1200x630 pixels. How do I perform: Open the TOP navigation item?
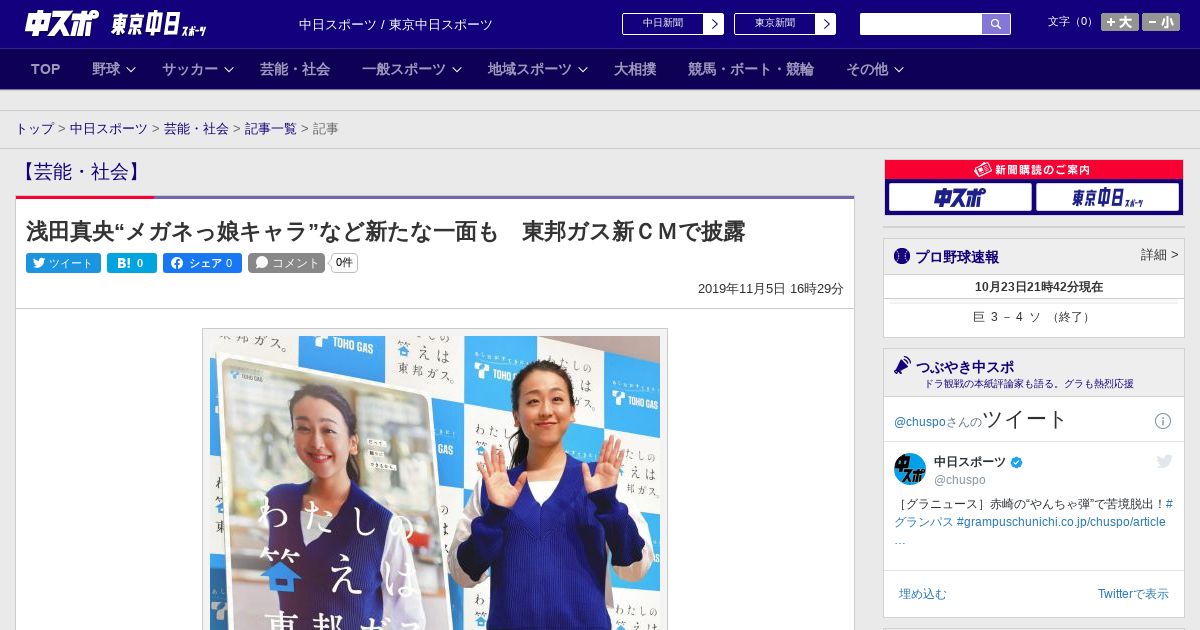click(46, 69)
